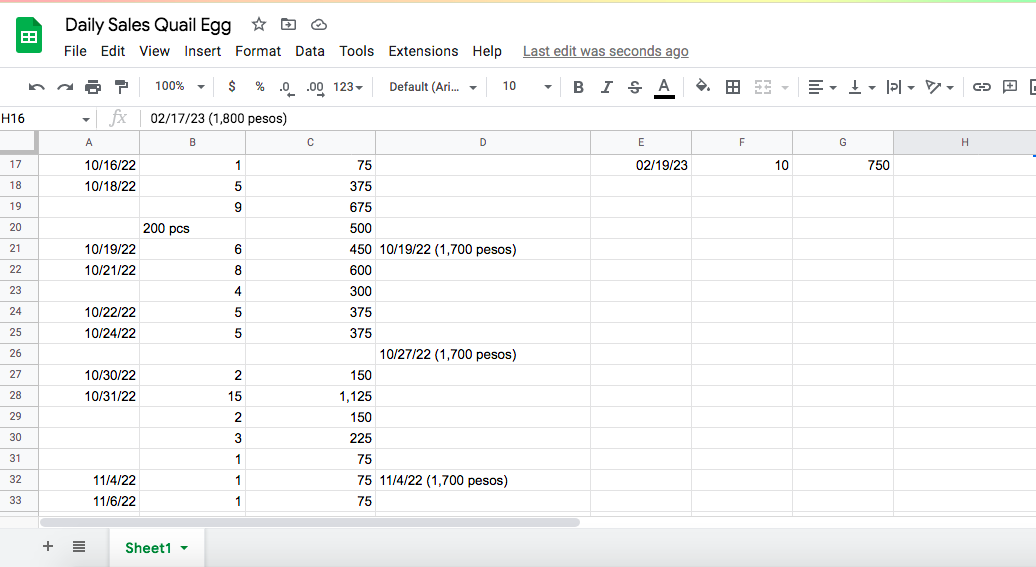Select the date cell 02/19/23
The height and width of the screenshot is (567, 1036).
(641, 165)
